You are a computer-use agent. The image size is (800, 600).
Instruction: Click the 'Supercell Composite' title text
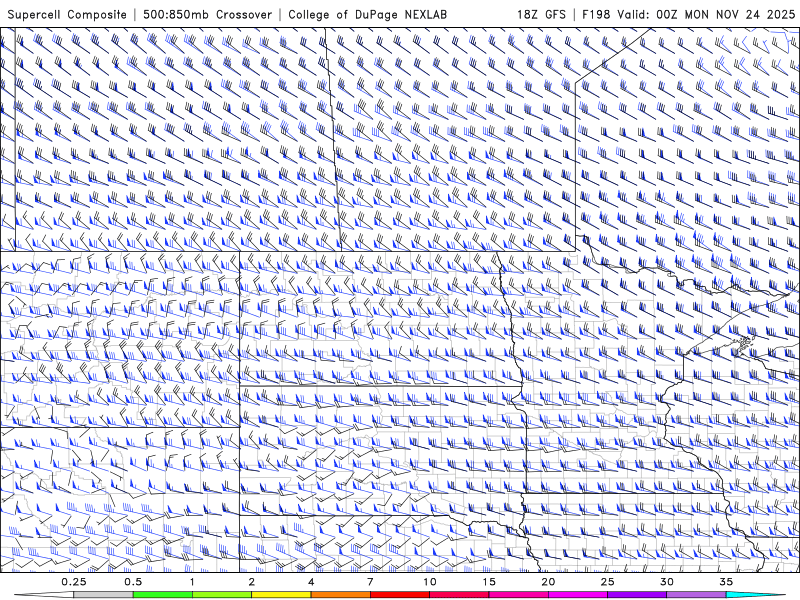point(67,14)
